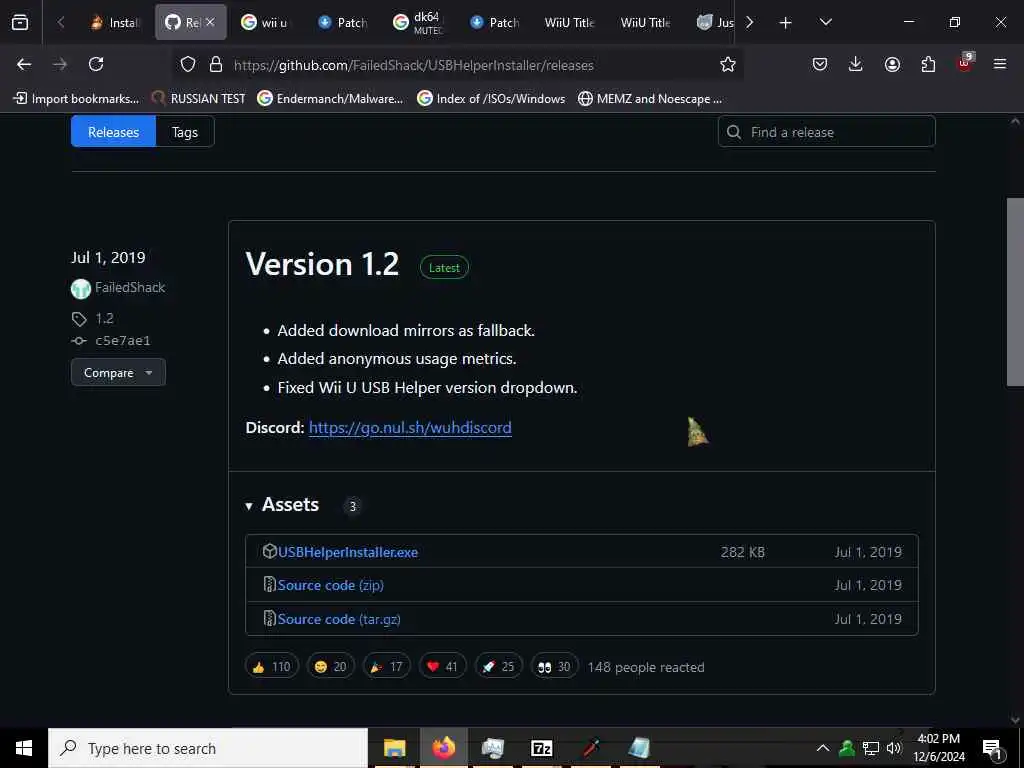This screenshot has height=768, width=1024.
Task: Save page to Pocket icon
Action: [820, 64]
